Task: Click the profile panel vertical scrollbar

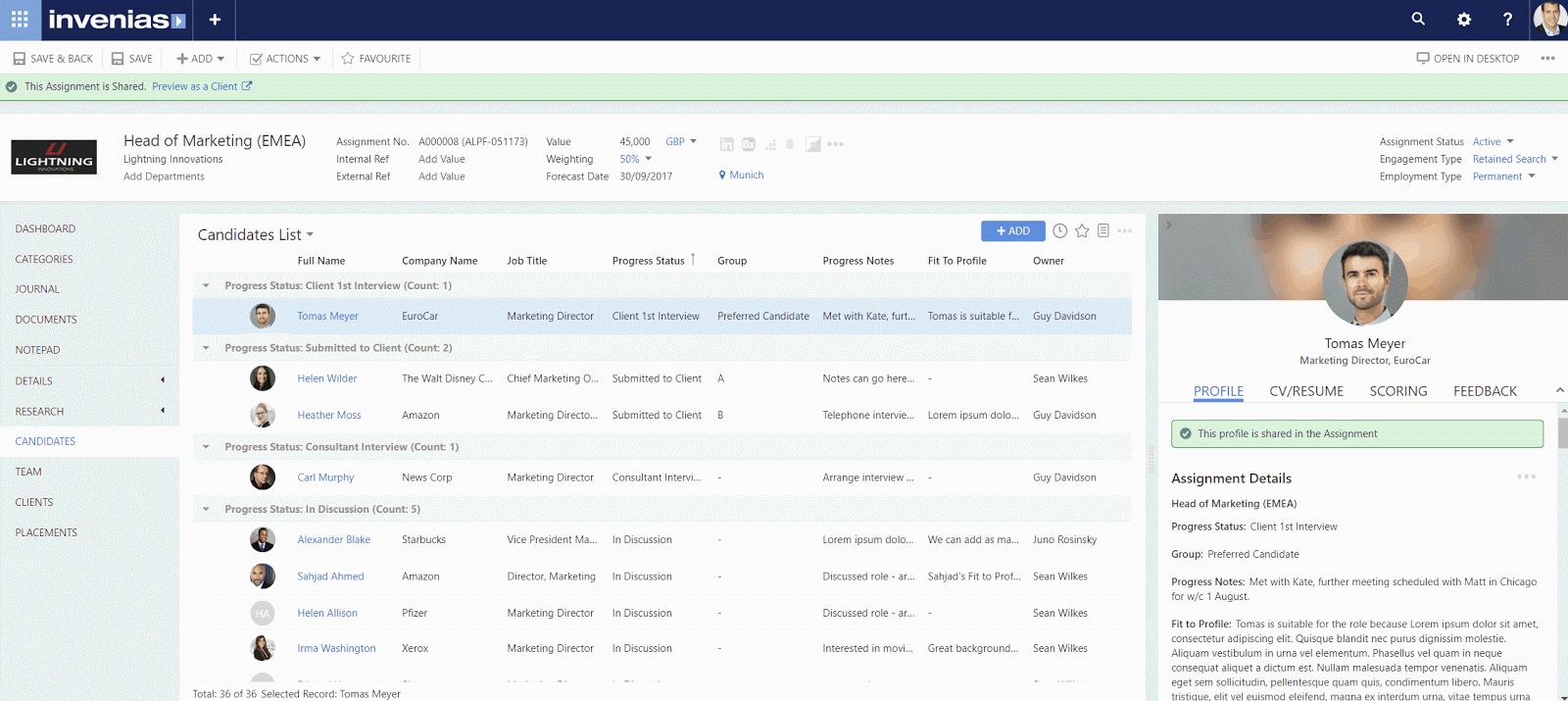Action: point(1562,431)
